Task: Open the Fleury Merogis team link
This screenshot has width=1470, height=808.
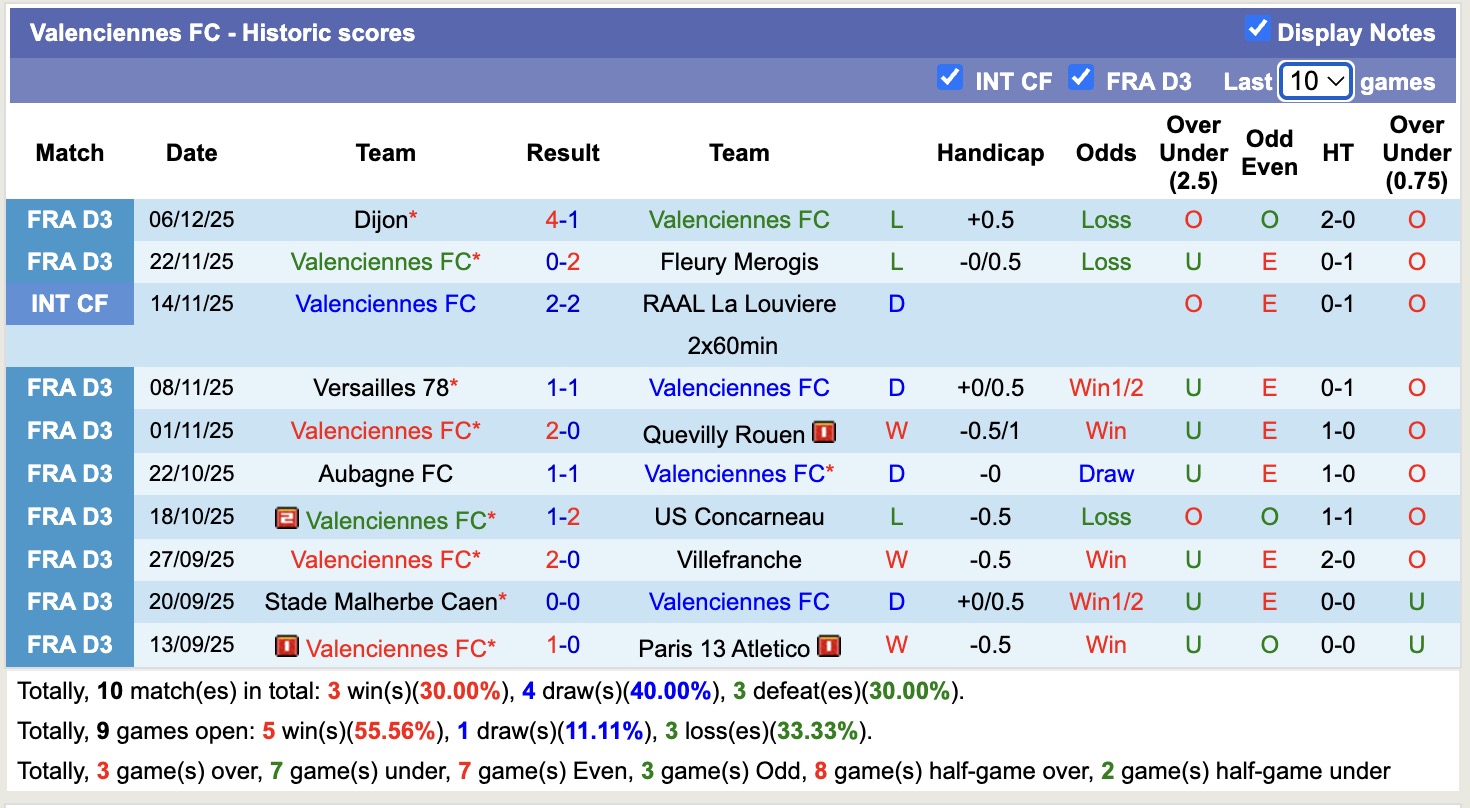Action: point(739,262)
